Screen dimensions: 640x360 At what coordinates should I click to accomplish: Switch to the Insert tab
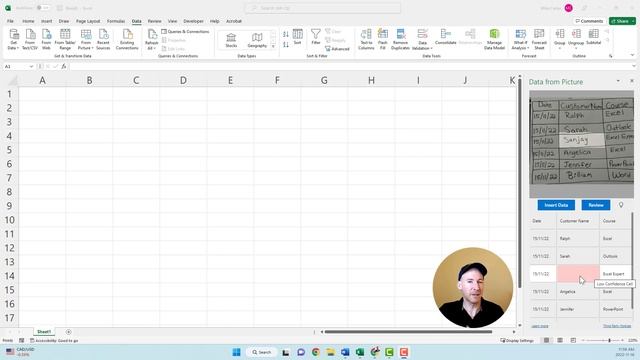pyautogui.click(x=47, y=21)
